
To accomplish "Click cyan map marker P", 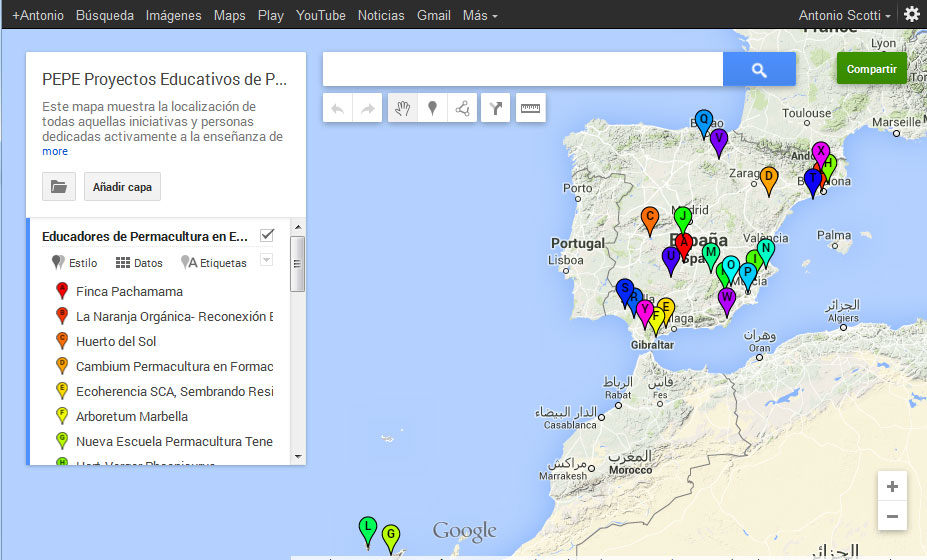I will pyautogui.click(x=748, y=276).
